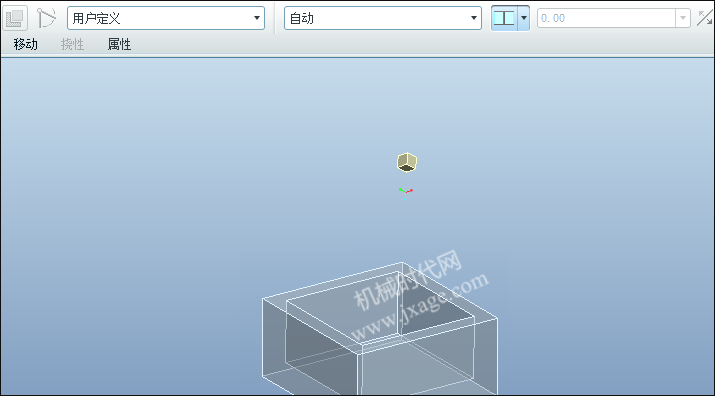Click the interface placement icon at toolbar start
The image size is (715, 396).
coord(15,18)
